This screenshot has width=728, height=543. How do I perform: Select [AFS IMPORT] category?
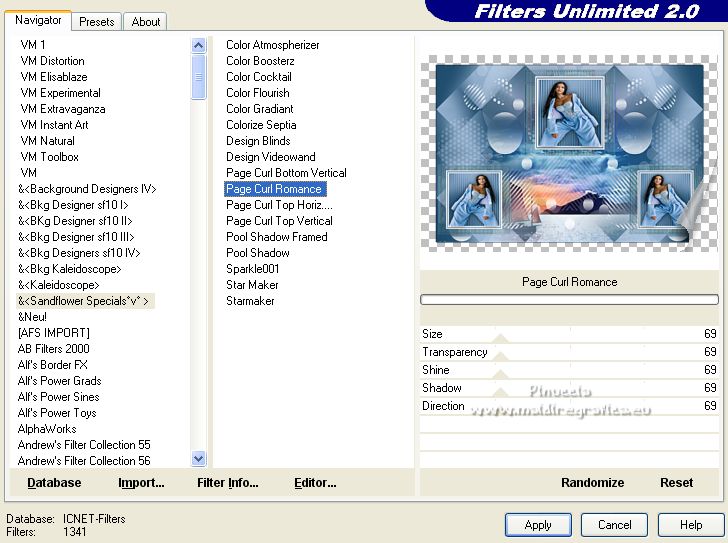[53, 333]
